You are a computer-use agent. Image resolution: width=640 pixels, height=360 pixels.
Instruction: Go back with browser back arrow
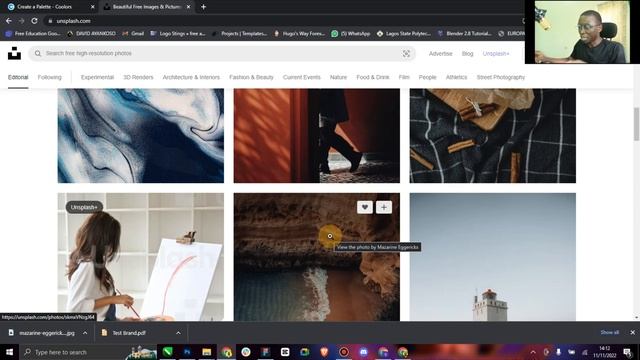9,21
